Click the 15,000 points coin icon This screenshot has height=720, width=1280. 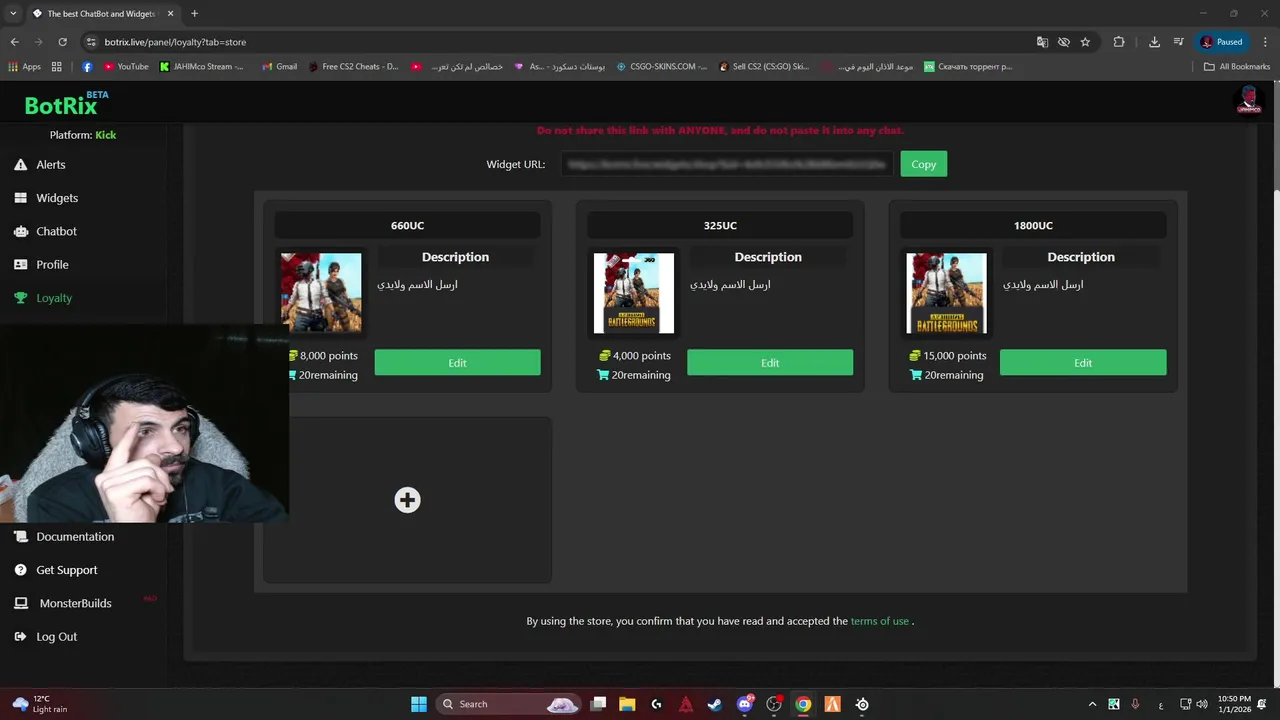[915, 356]
